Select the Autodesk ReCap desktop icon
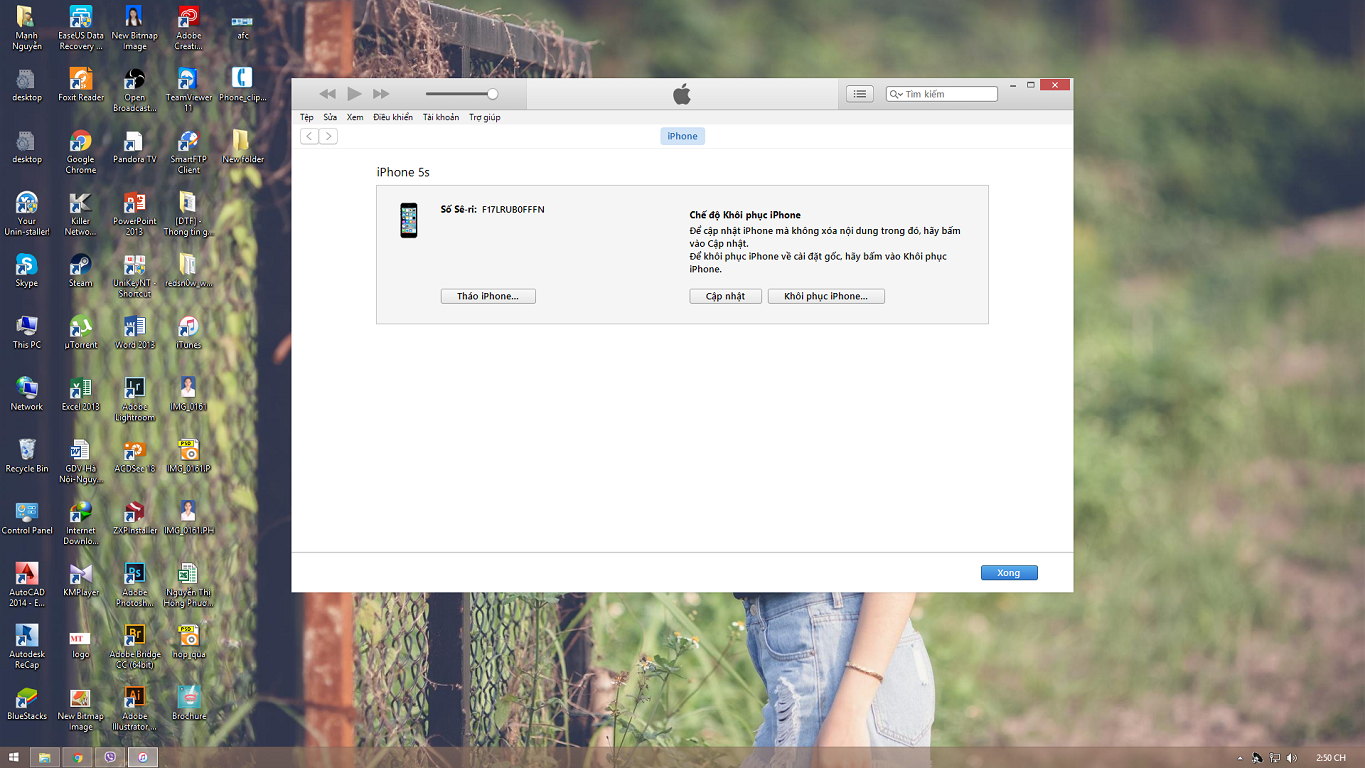Screen dimensions: 1365x768 click(x=27, y=648)
